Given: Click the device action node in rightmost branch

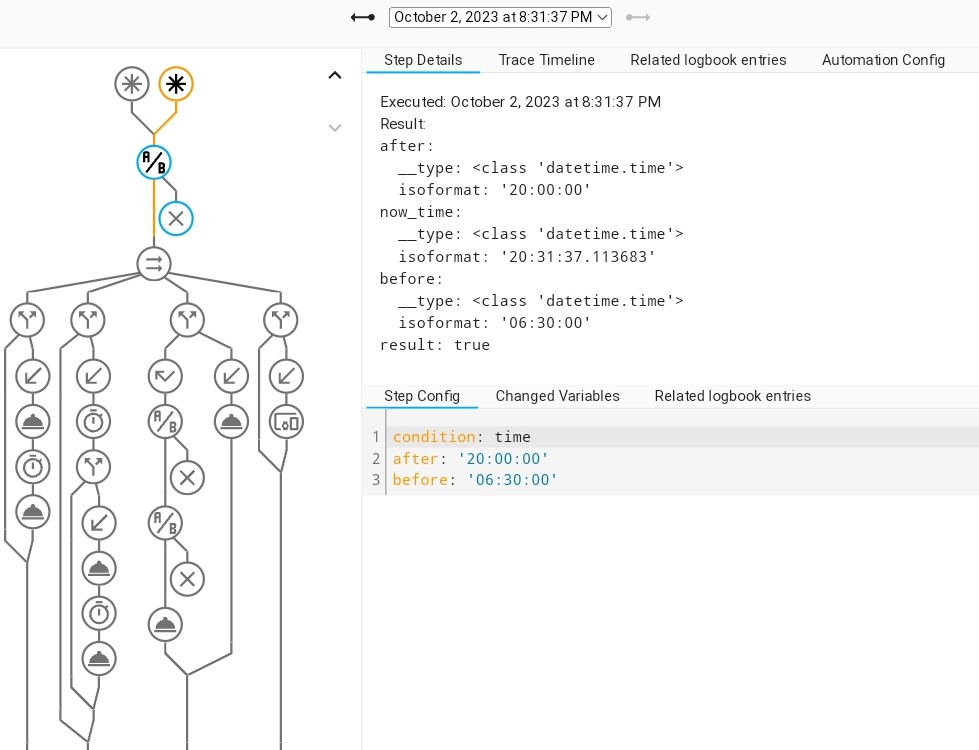Looking at the screenshot, I should [x=286, y=421].
